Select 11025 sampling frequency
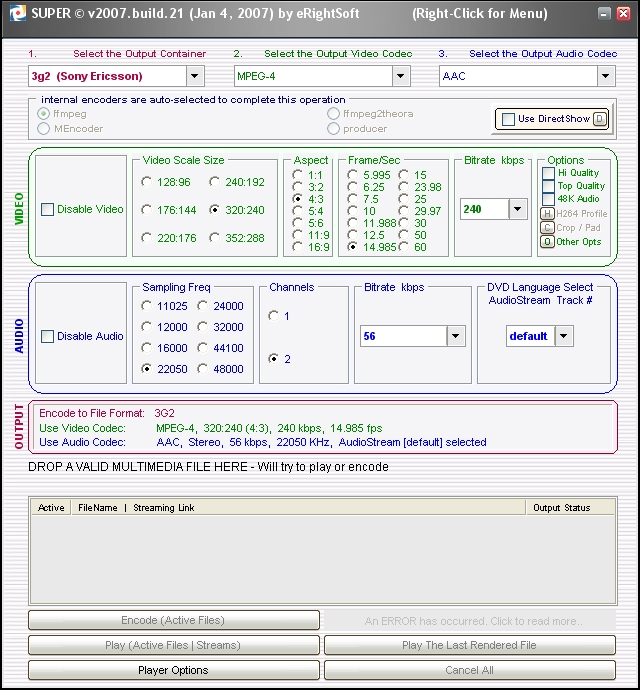 pyautogui.click(x=147, y=306)
